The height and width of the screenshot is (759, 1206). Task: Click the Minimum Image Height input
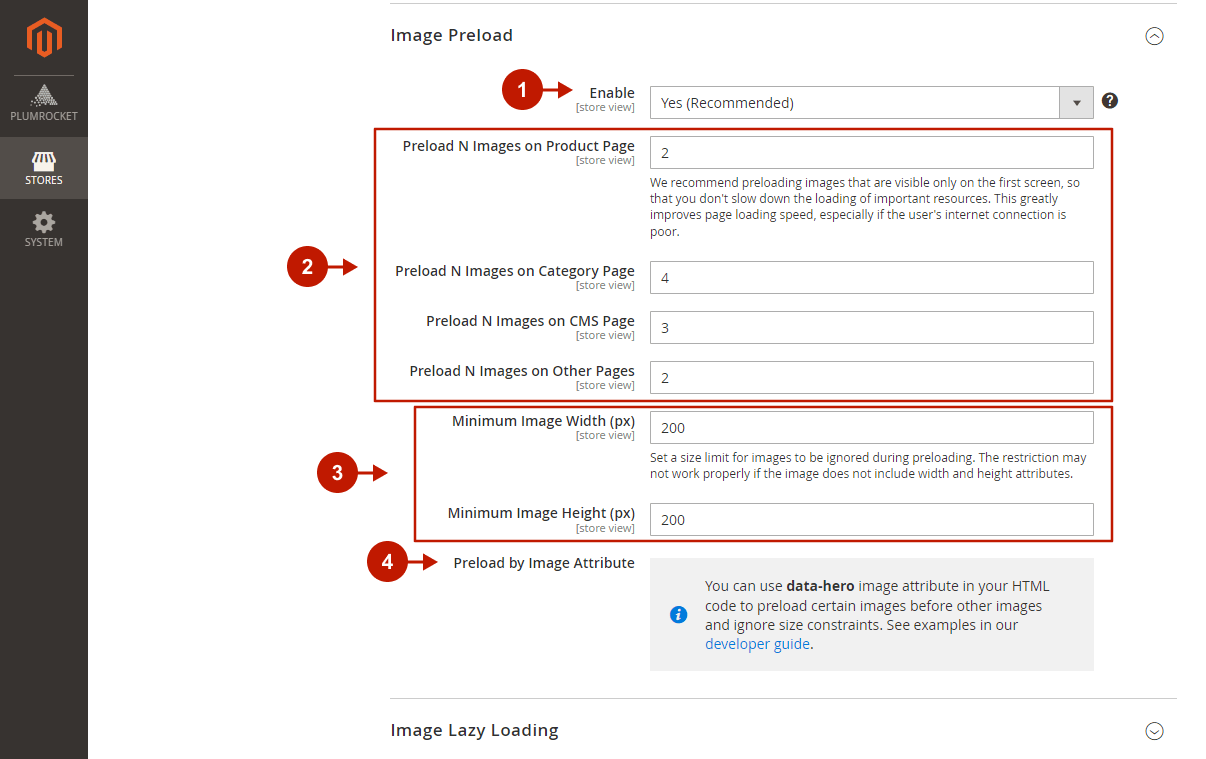[871, 520]
